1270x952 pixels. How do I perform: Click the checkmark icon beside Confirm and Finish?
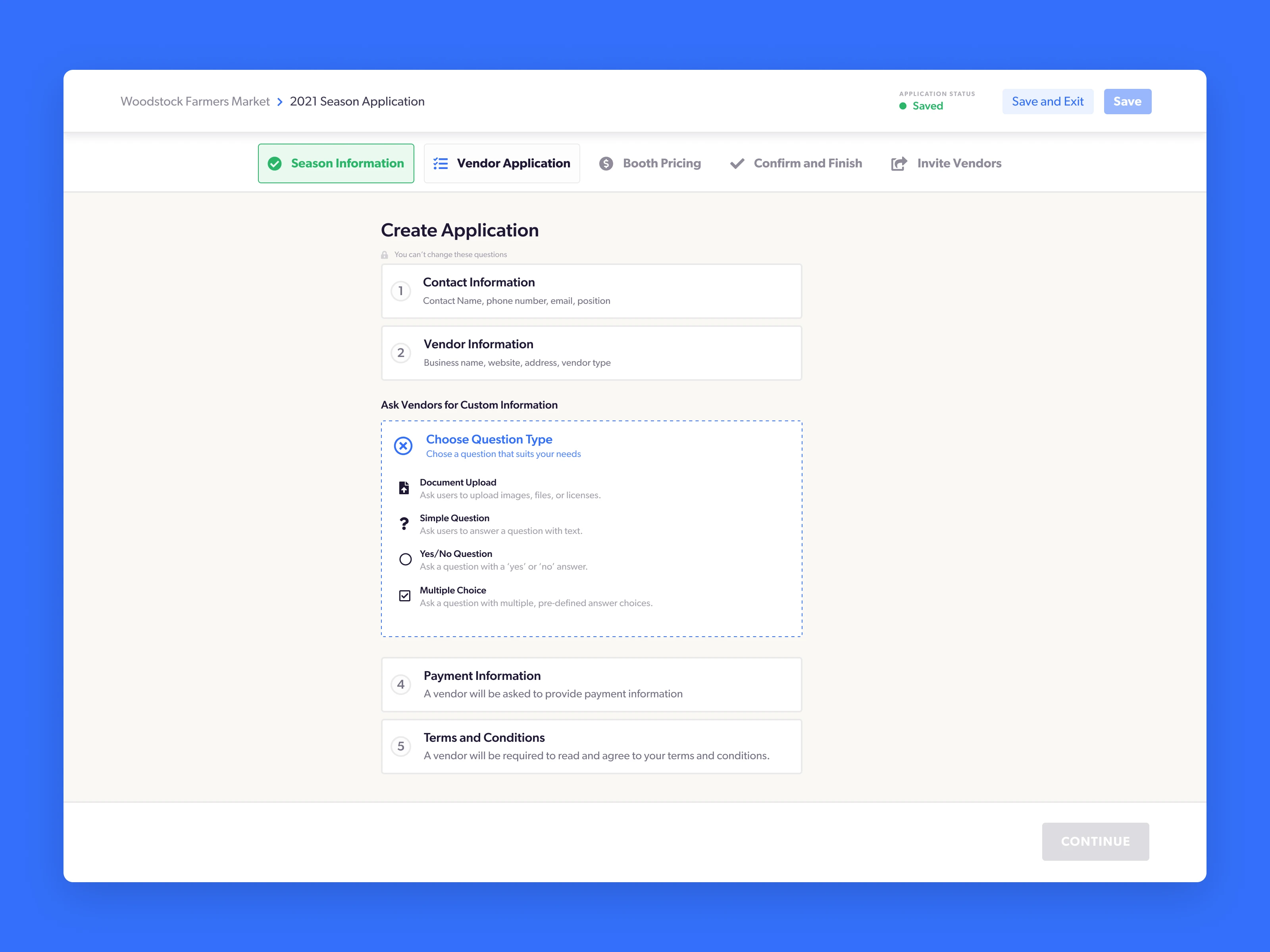(738, 163)
